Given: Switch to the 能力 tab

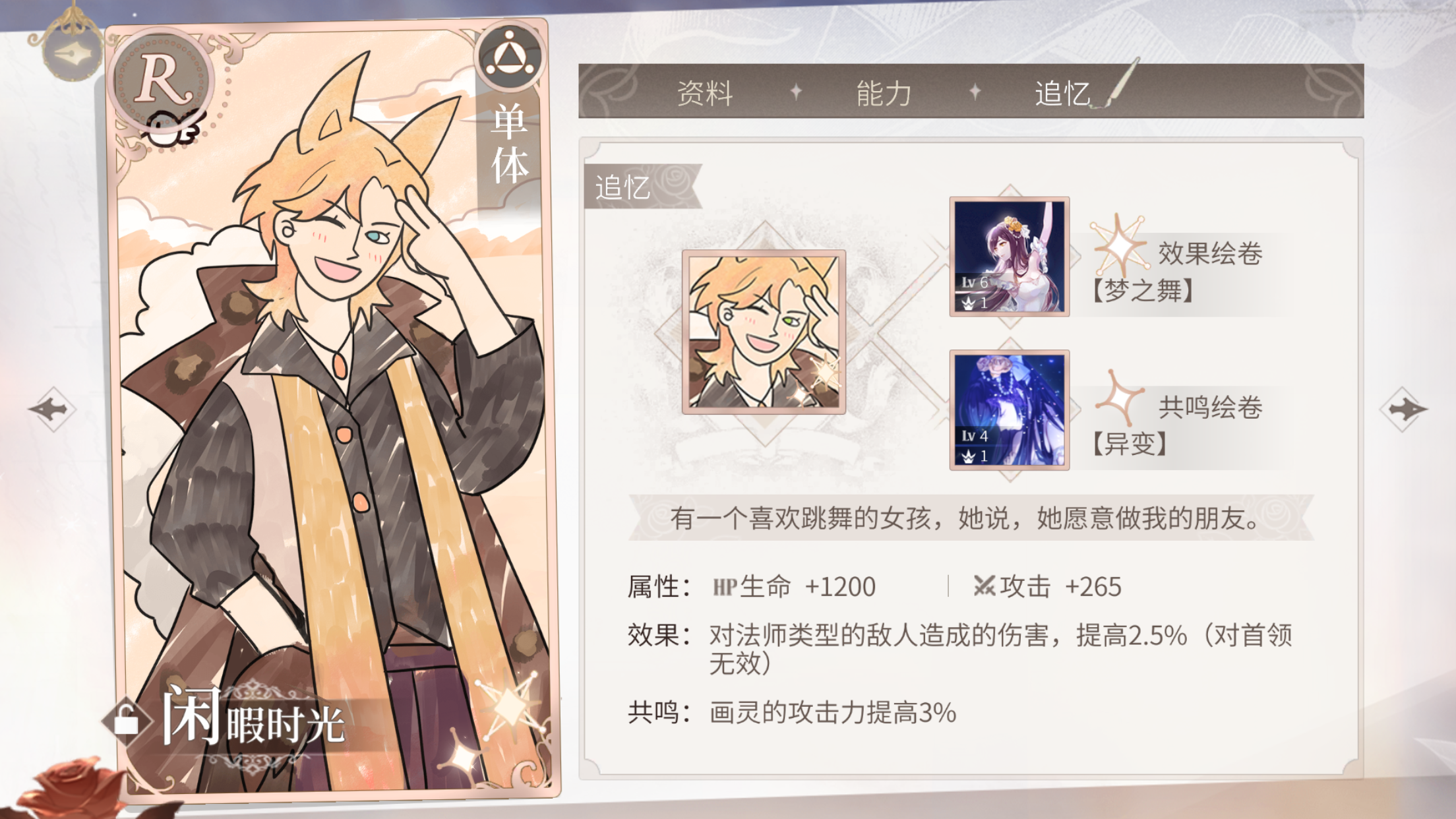Looking at the screenshot, I should tap(884, 93).
